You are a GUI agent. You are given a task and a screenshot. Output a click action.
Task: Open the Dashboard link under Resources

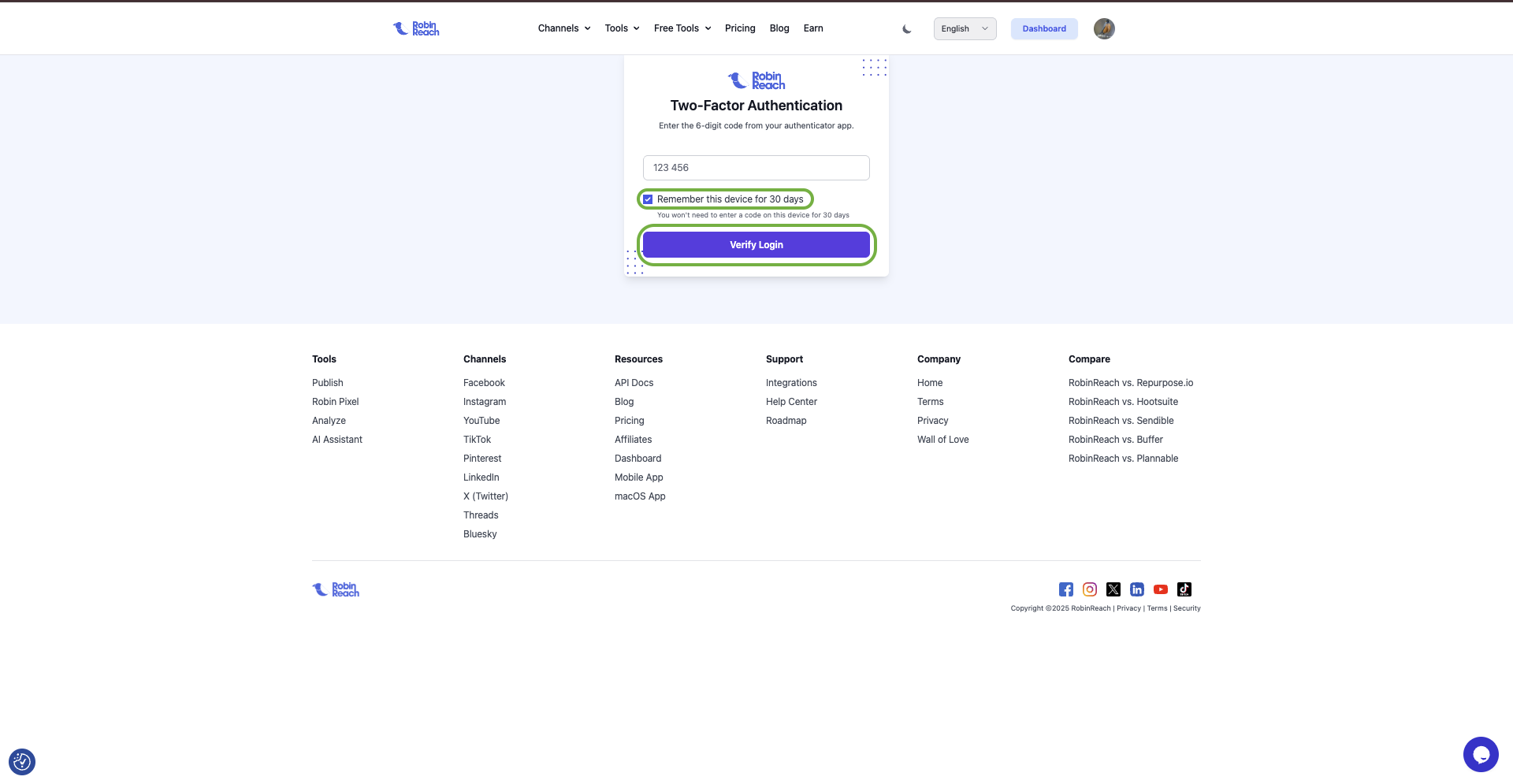coord(638,459)
